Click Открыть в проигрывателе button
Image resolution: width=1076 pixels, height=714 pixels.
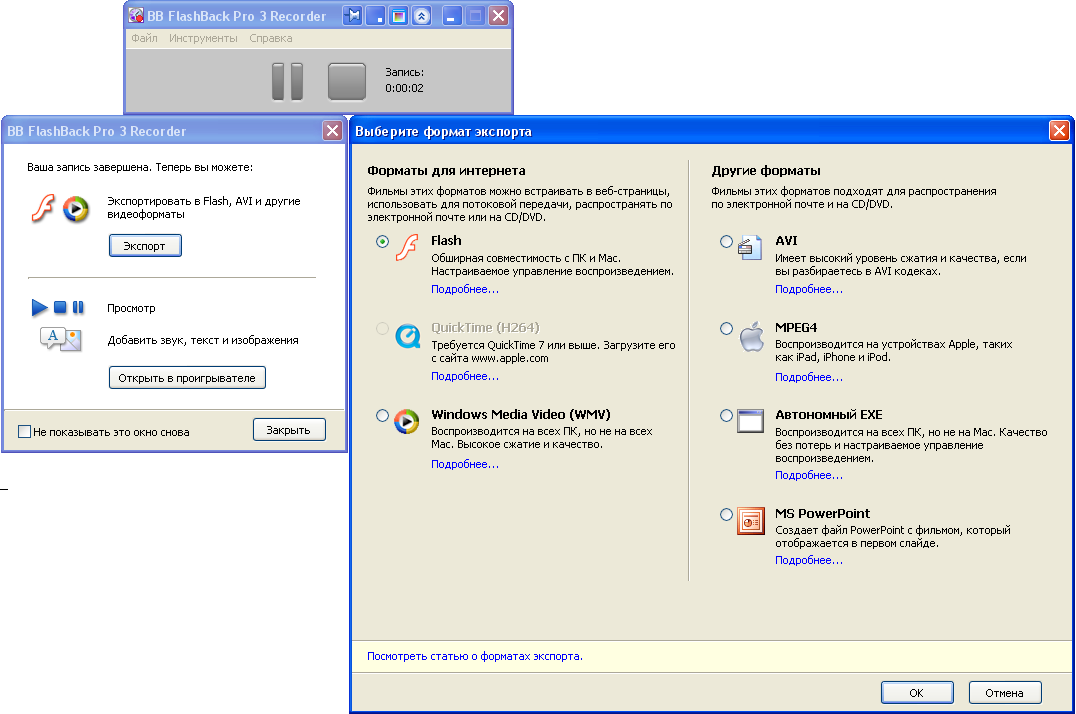[187, 377]
